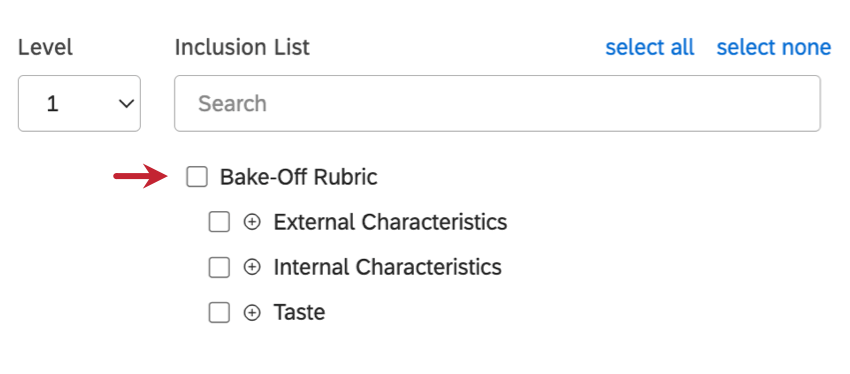Tick the External Characteristics checkbox
Screen dimensions: 850x374
219,222
